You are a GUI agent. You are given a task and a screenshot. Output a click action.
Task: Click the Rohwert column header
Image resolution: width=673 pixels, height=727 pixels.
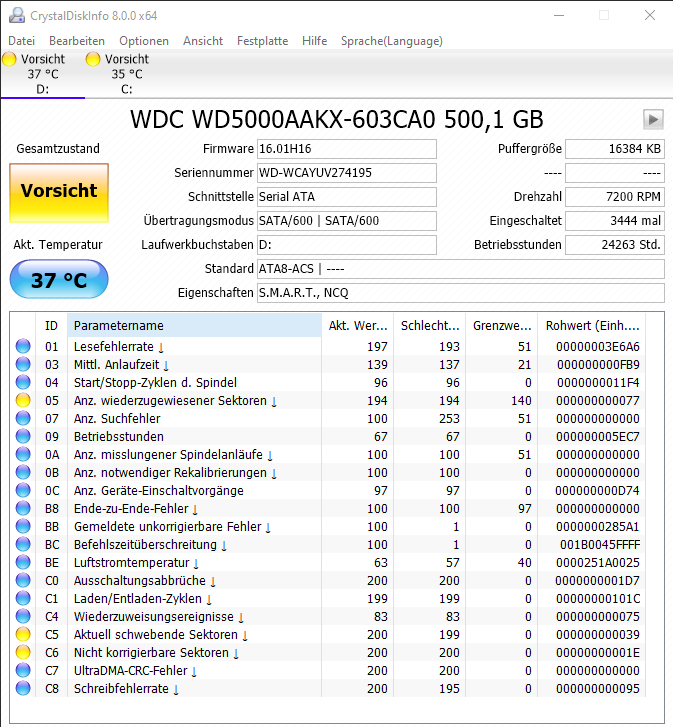point(591,325)
